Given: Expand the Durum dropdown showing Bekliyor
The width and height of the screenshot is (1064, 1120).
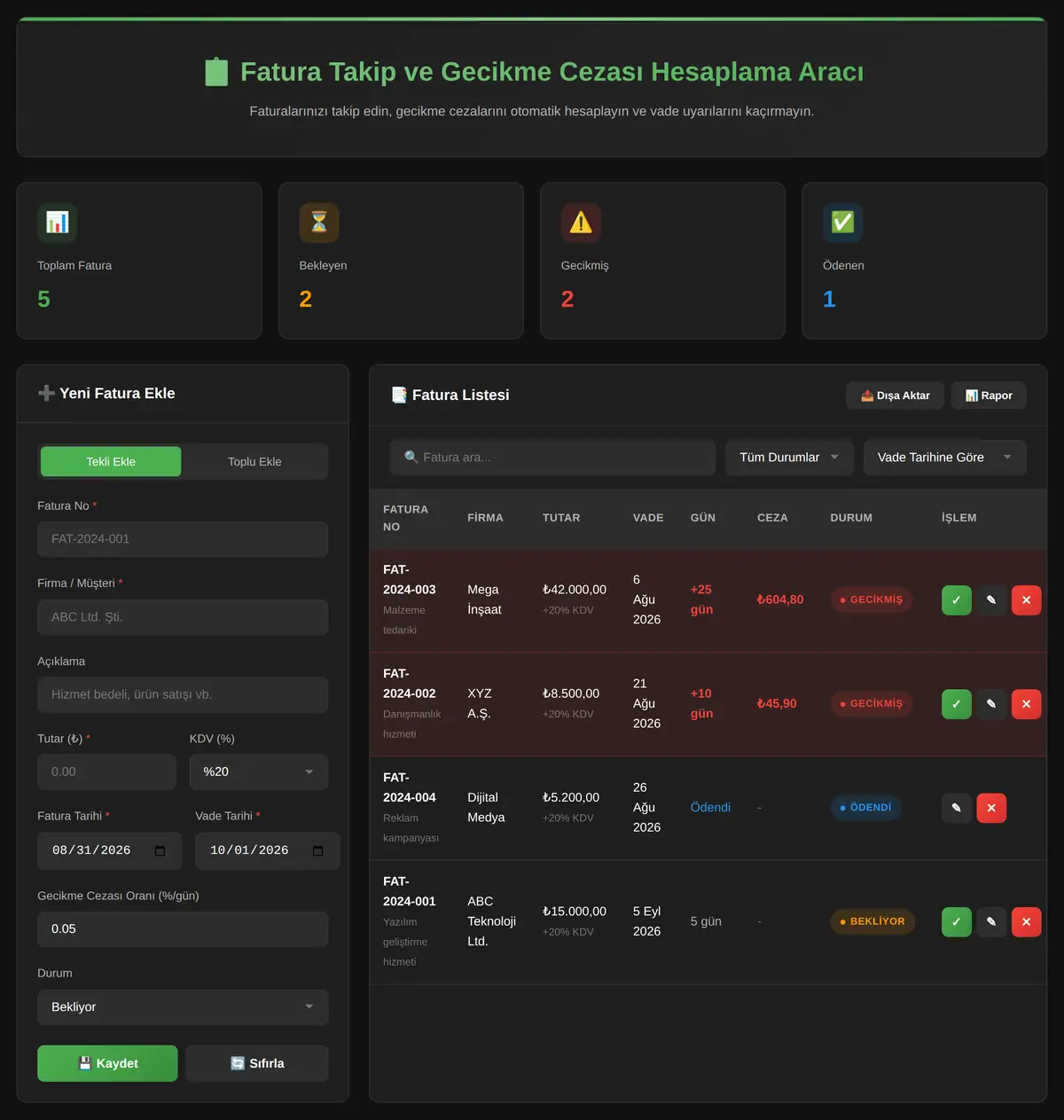Looking at the screenshot, I should (x=183, y=1007).
